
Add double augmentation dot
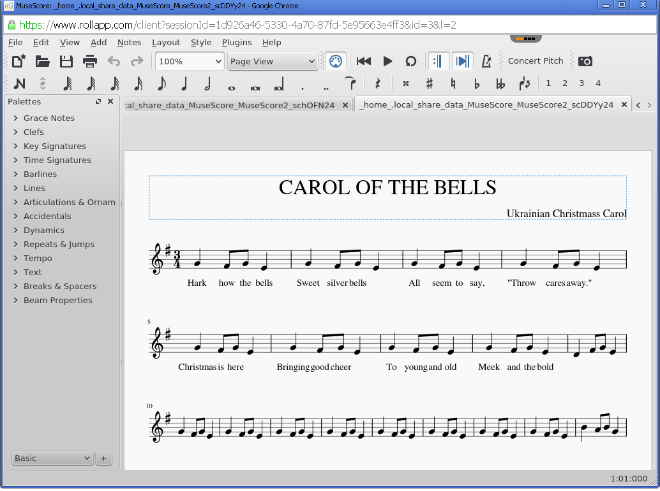coord(326,88)
